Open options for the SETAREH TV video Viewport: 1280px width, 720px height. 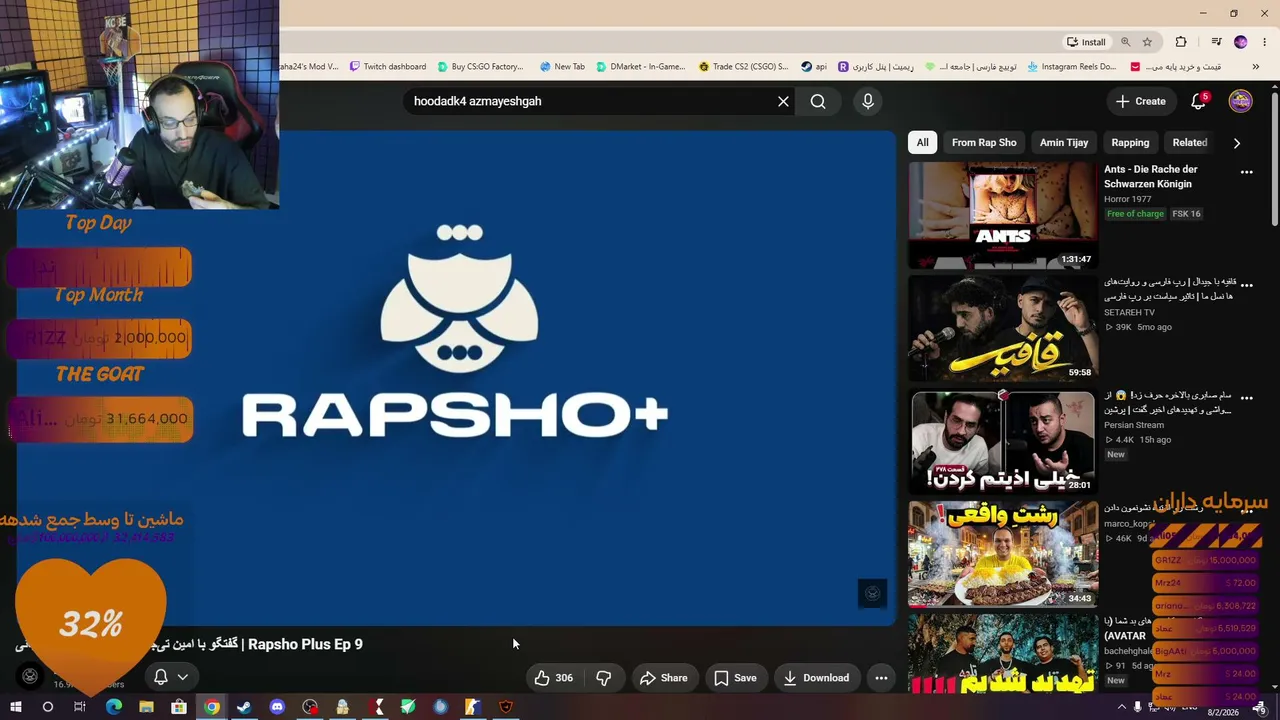point(1247,285)
